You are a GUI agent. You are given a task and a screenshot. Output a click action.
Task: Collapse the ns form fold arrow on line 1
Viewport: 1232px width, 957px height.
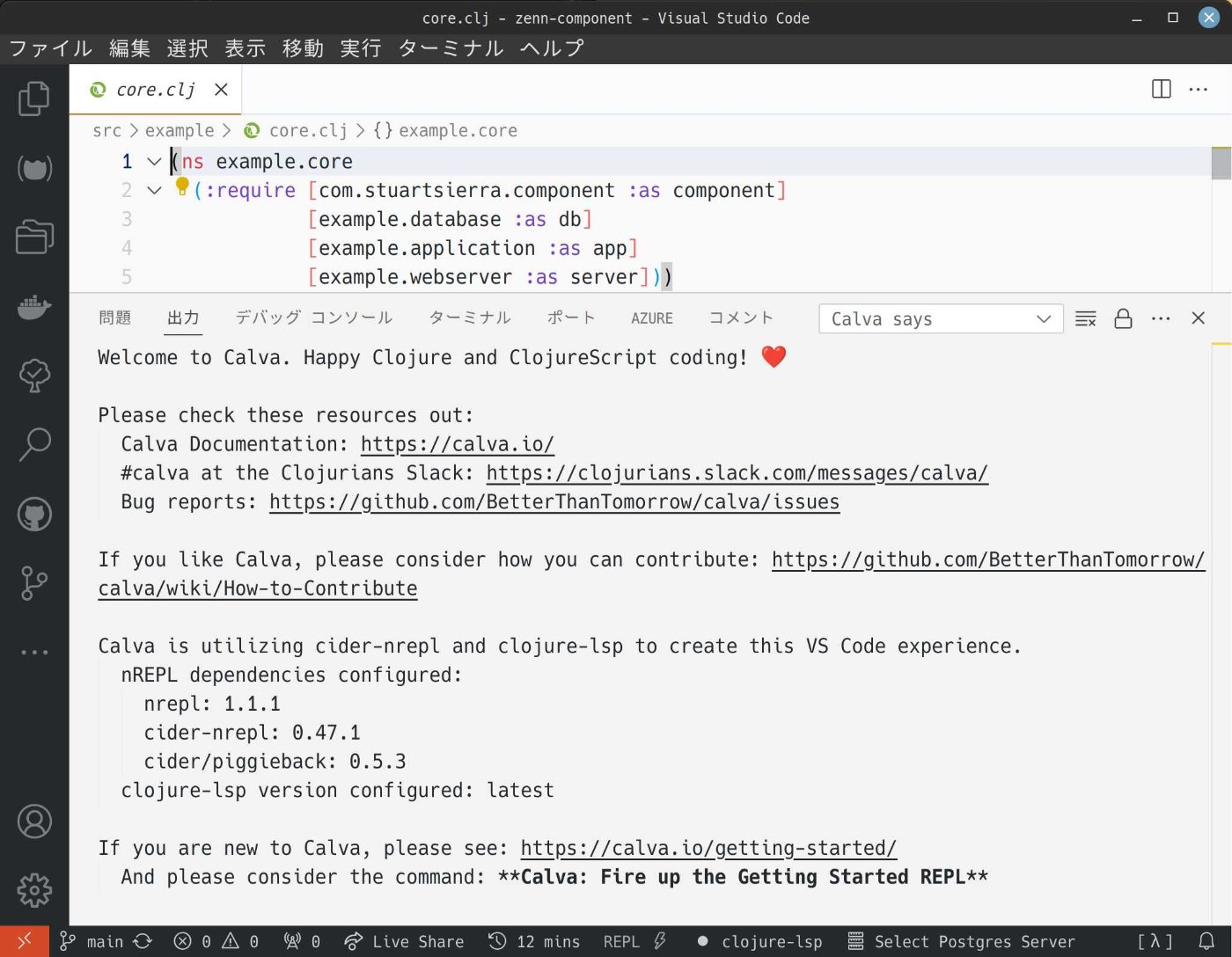coord(154,162)
